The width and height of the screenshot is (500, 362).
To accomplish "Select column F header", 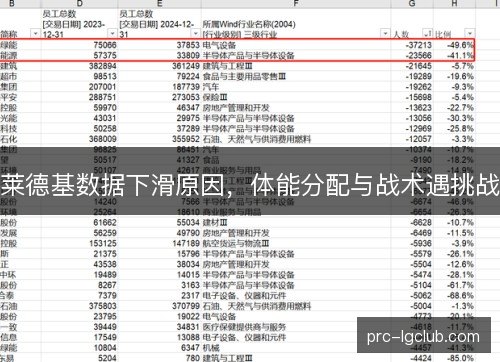I will pyautogui.click(x=296, y=4).
